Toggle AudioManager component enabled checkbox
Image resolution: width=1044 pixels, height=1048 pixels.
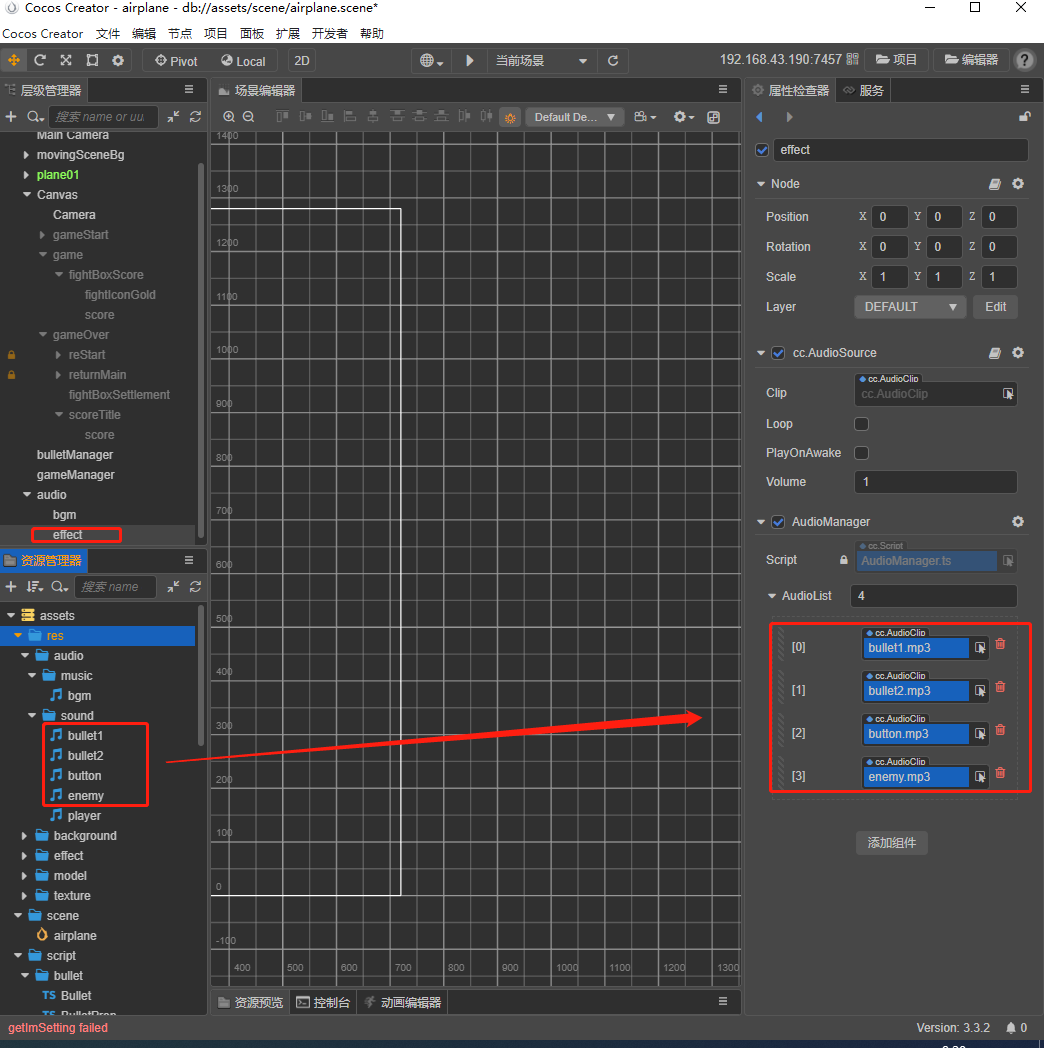coord(778,522)
